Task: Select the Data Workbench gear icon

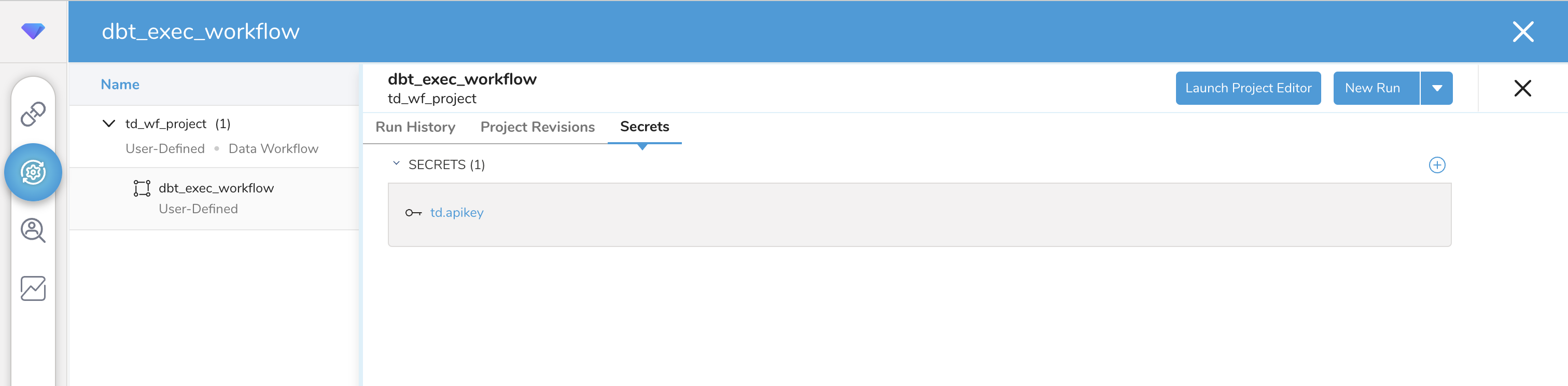Action: [x=33, y=172]
